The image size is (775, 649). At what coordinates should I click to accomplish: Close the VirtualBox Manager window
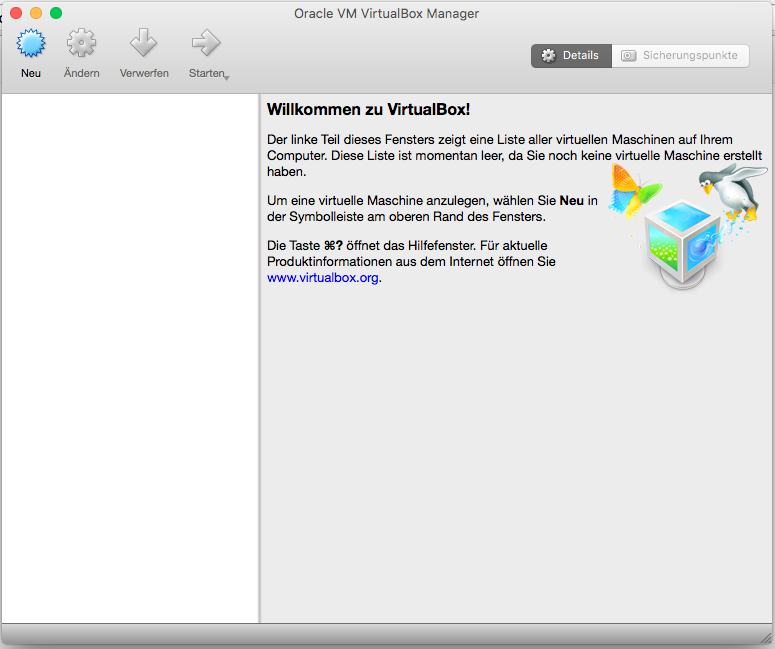[x=16, y=13]
